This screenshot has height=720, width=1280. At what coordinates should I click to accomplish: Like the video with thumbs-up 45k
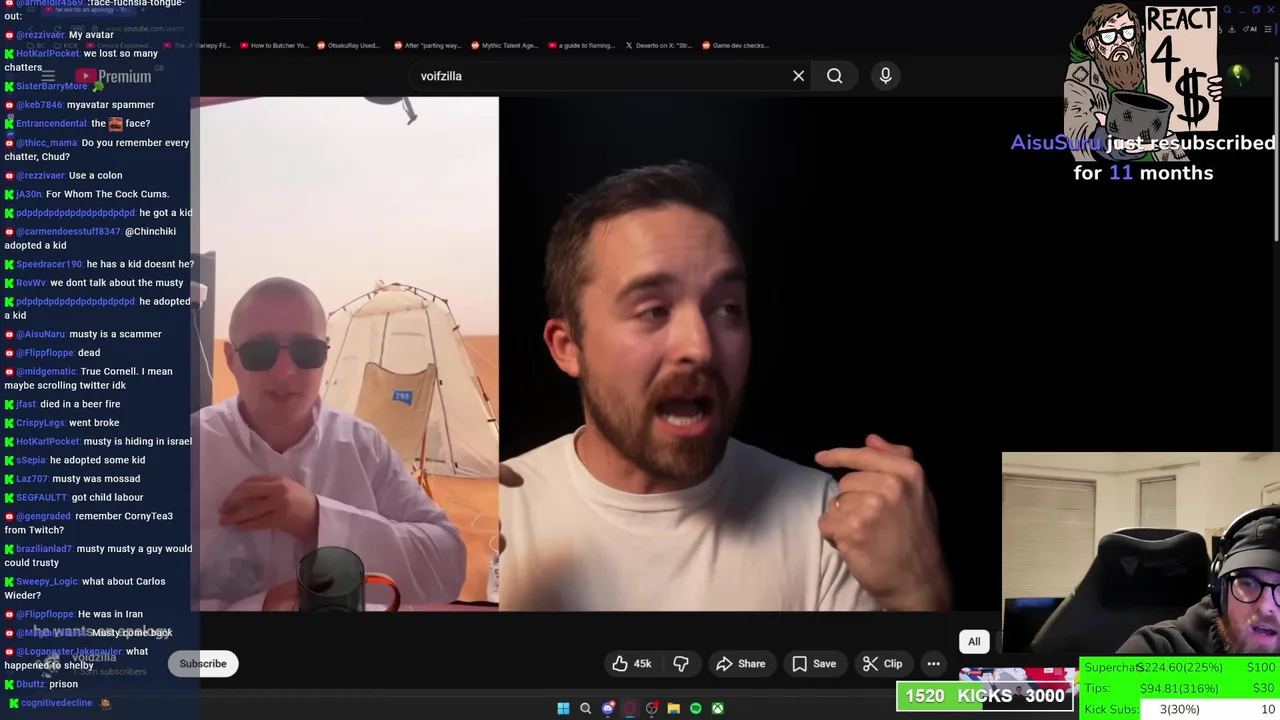pos(631,663)
